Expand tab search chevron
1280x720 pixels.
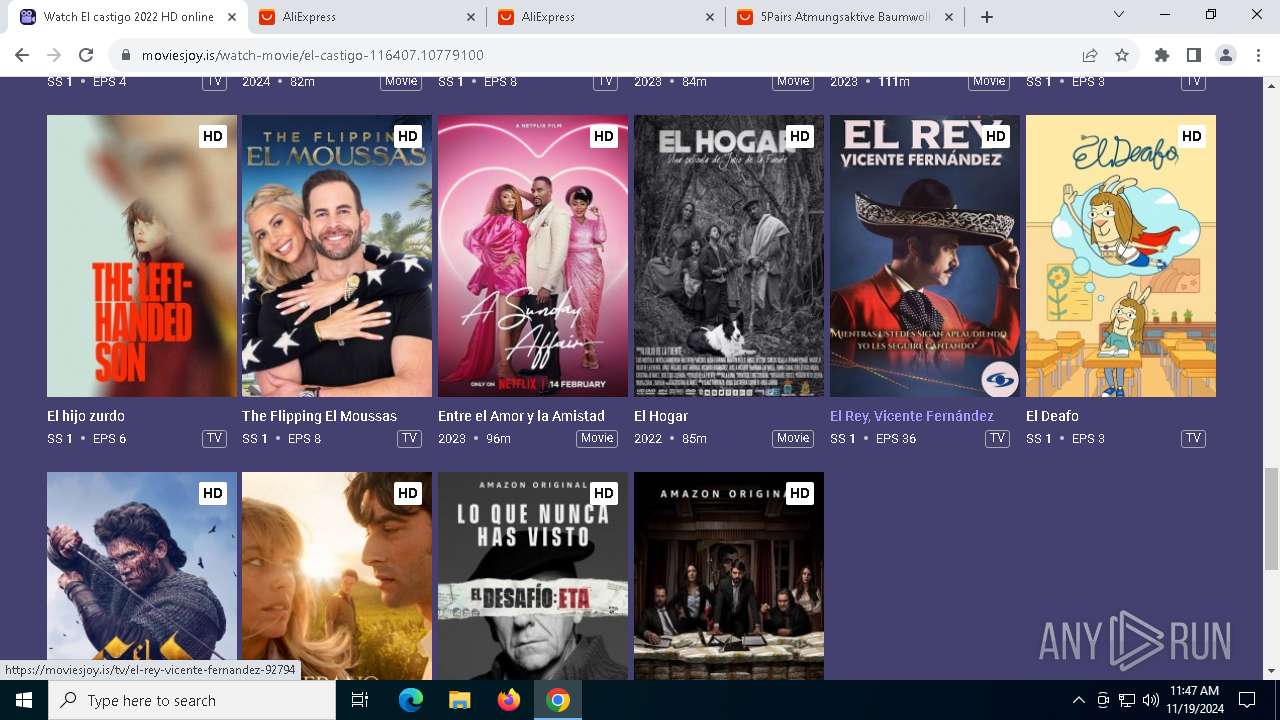pos(1119,15)
